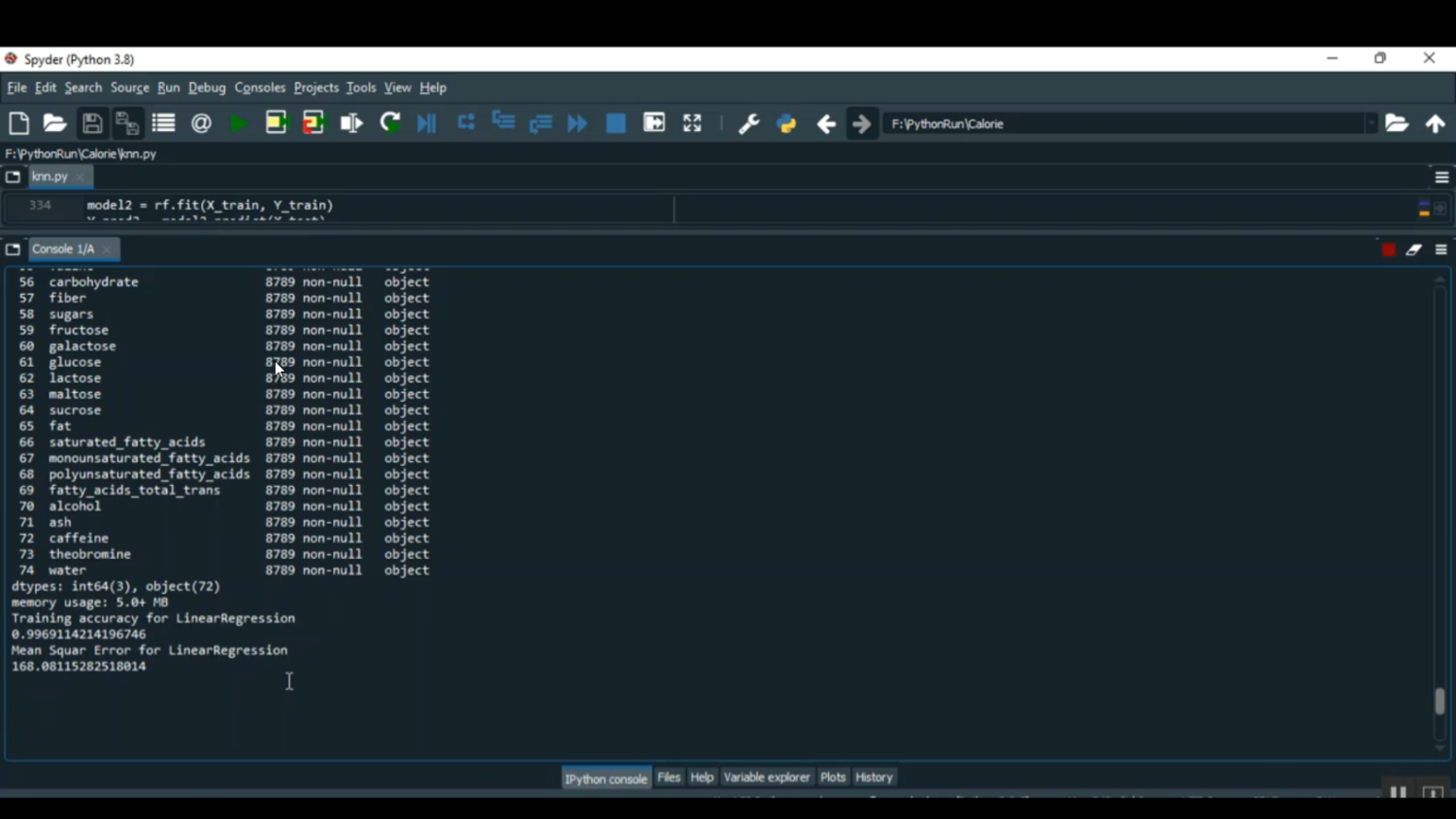Maximize the current pane with the expand-arrows icon
Viewport: 1456px width, 819px height.
692,123
